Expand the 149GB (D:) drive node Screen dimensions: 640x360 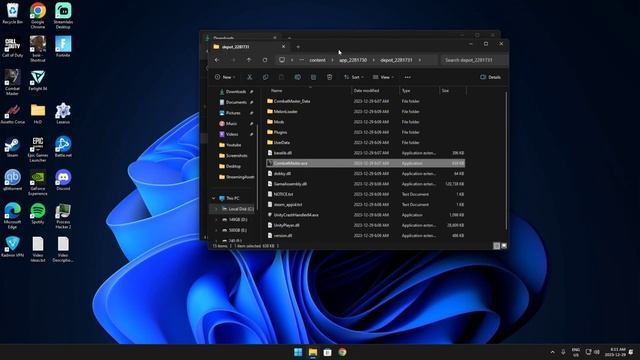pos(217,220)
